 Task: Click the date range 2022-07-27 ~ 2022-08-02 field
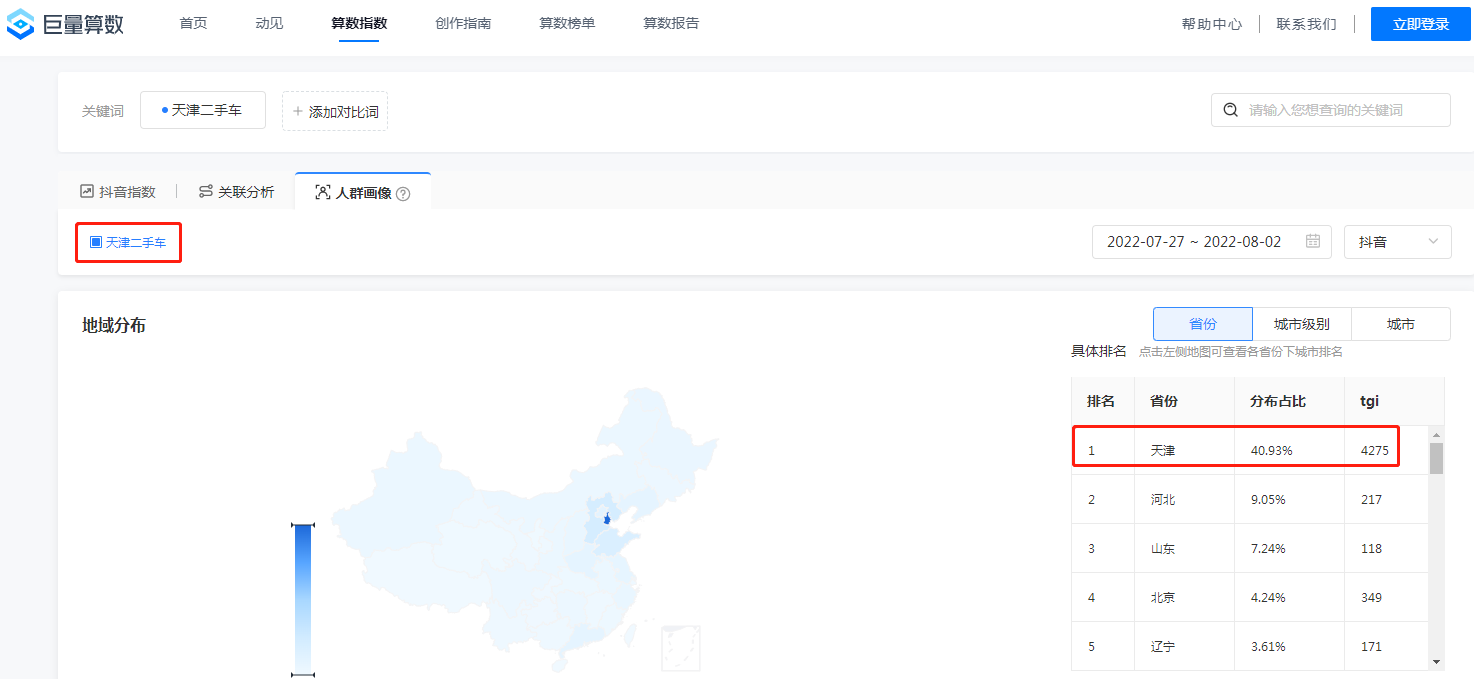[1212, 241]
